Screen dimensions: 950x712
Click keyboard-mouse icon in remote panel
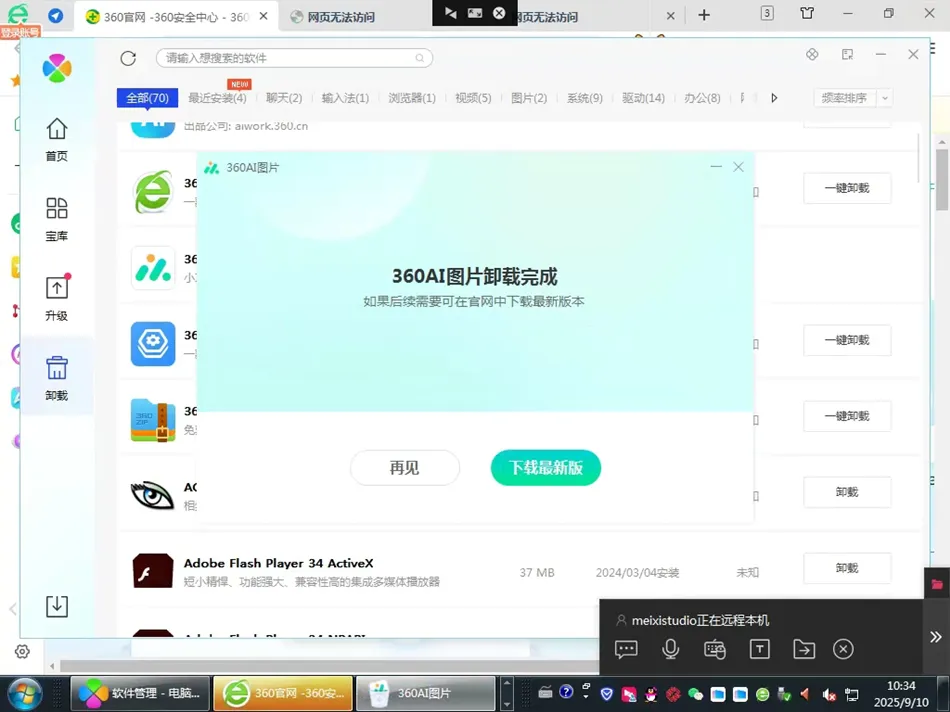[715, 650]
